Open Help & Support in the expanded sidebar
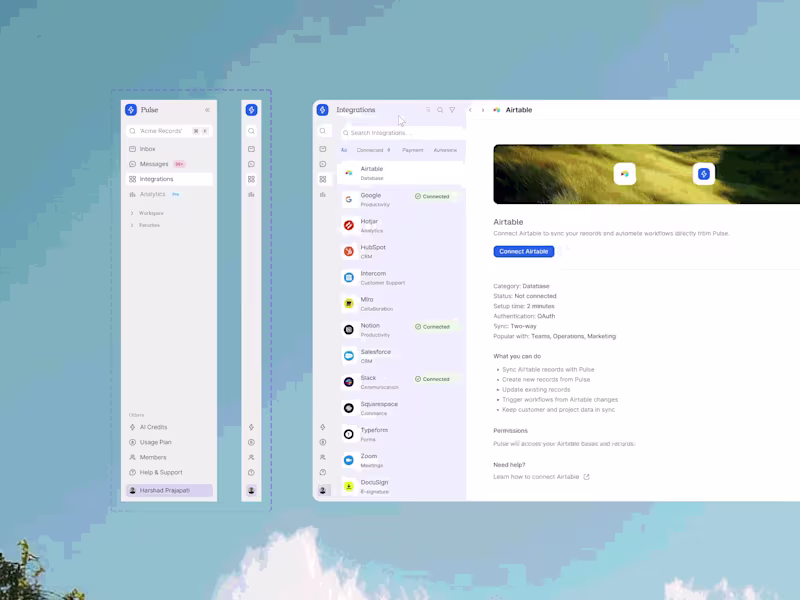Screen dimensions: 800x600 tap(169, 472)
